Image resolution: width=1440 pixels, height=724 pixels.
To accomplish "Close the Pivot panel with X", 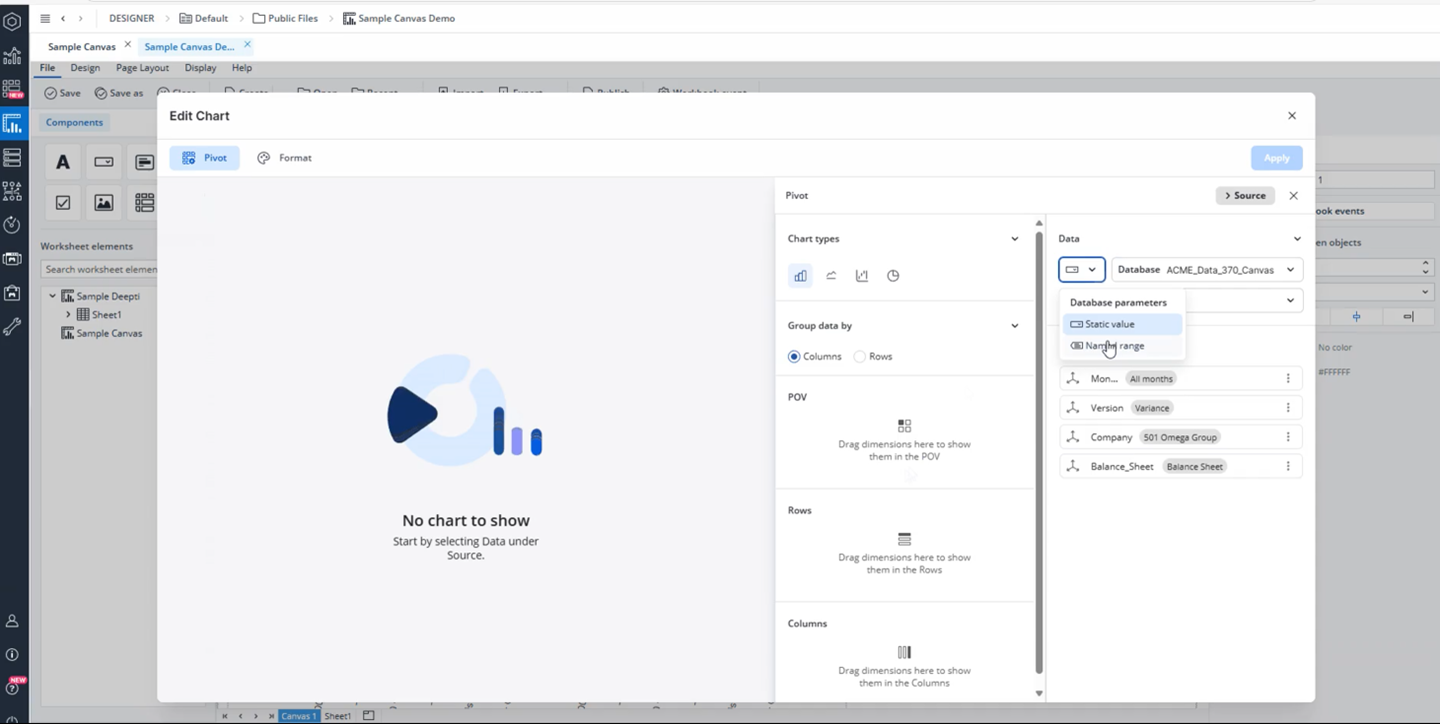I will tap(1293, 196).
